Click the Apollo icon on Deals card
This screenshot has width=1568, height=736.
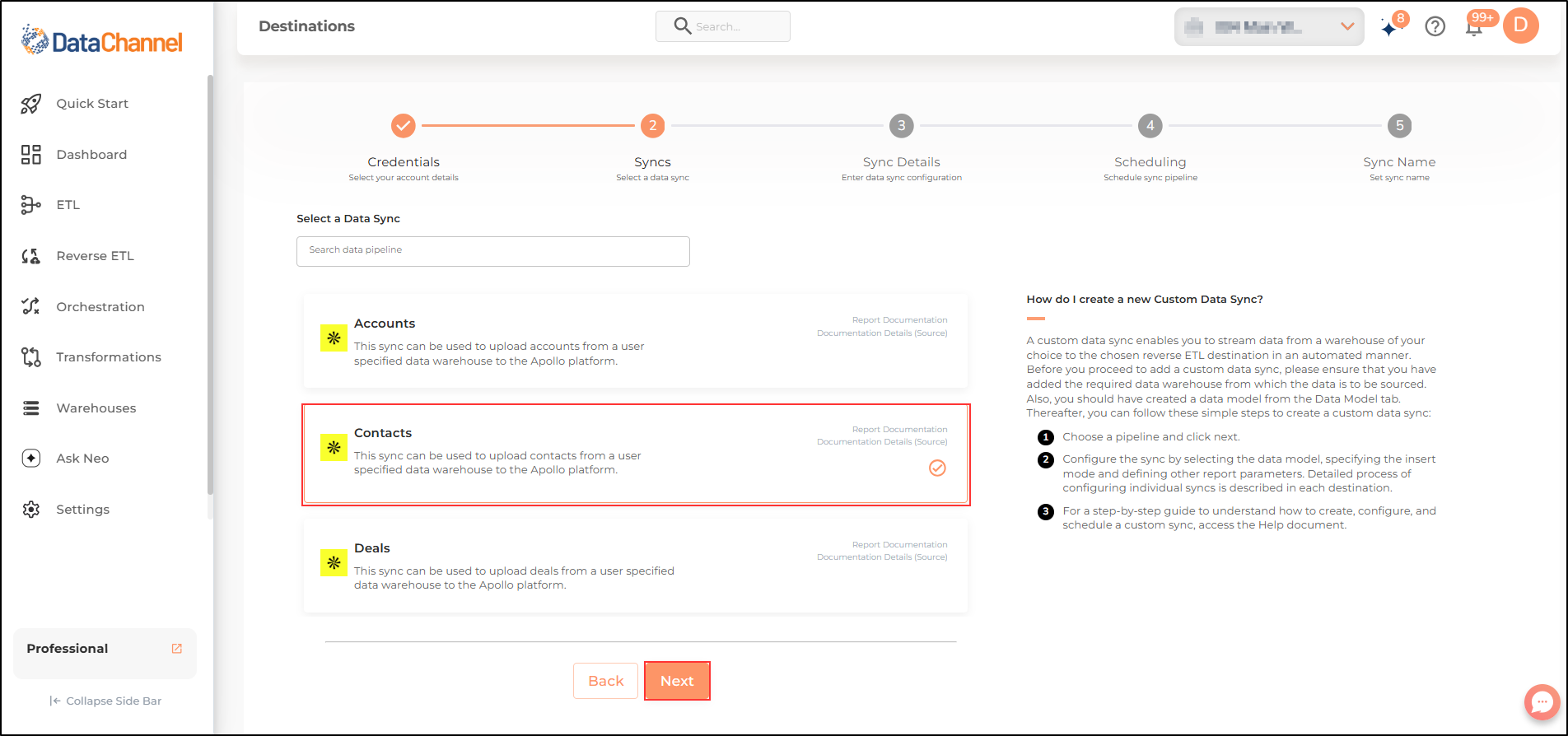pos(334,563)
